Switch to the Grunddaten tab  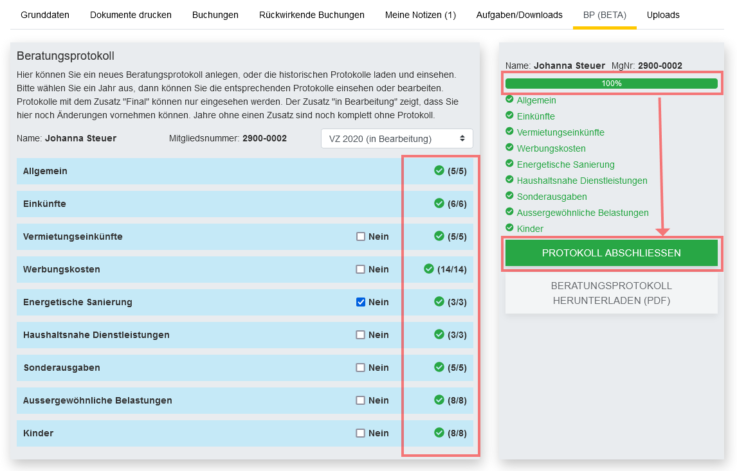(x=45, y=15)
